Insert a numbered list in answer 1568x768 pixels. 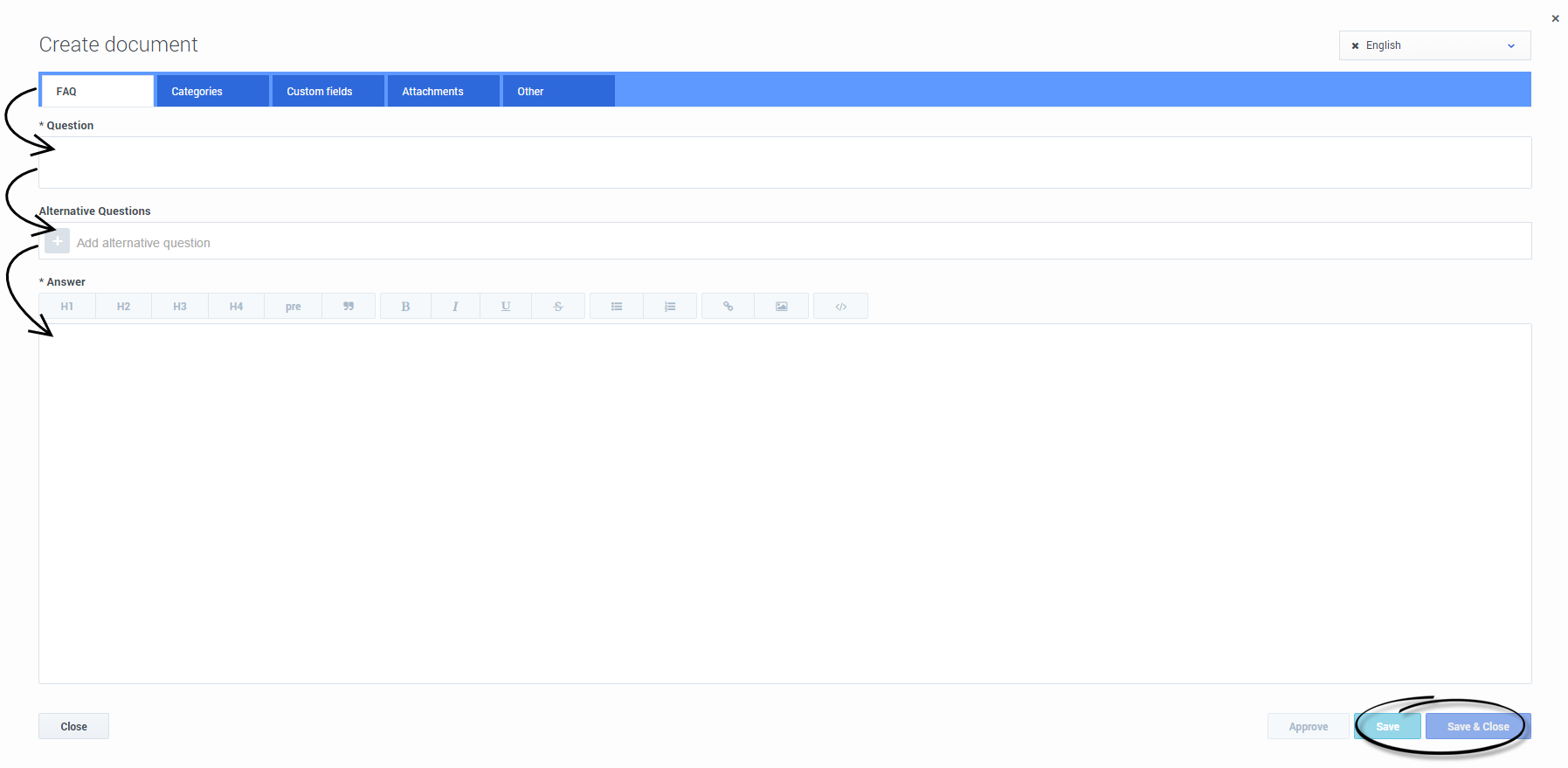tap(670, 307)
